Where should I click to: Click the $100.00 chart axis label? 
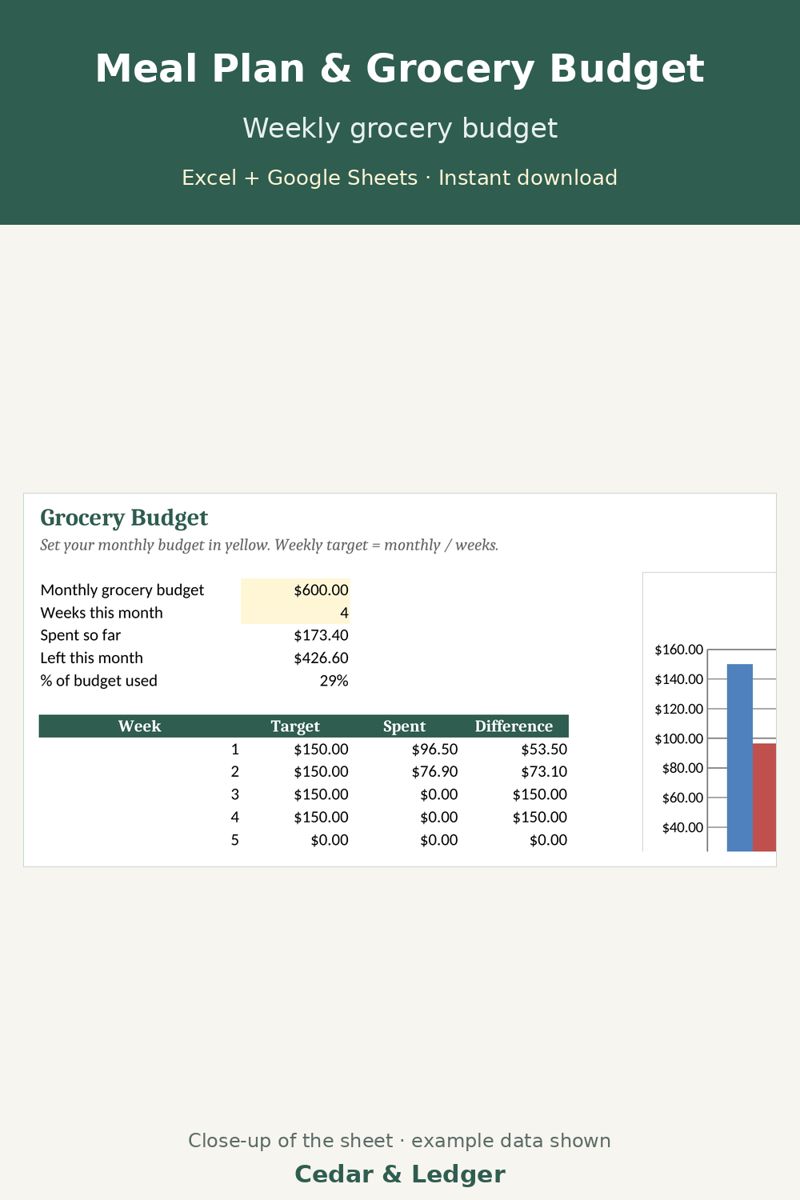click(x=679, y=738)
